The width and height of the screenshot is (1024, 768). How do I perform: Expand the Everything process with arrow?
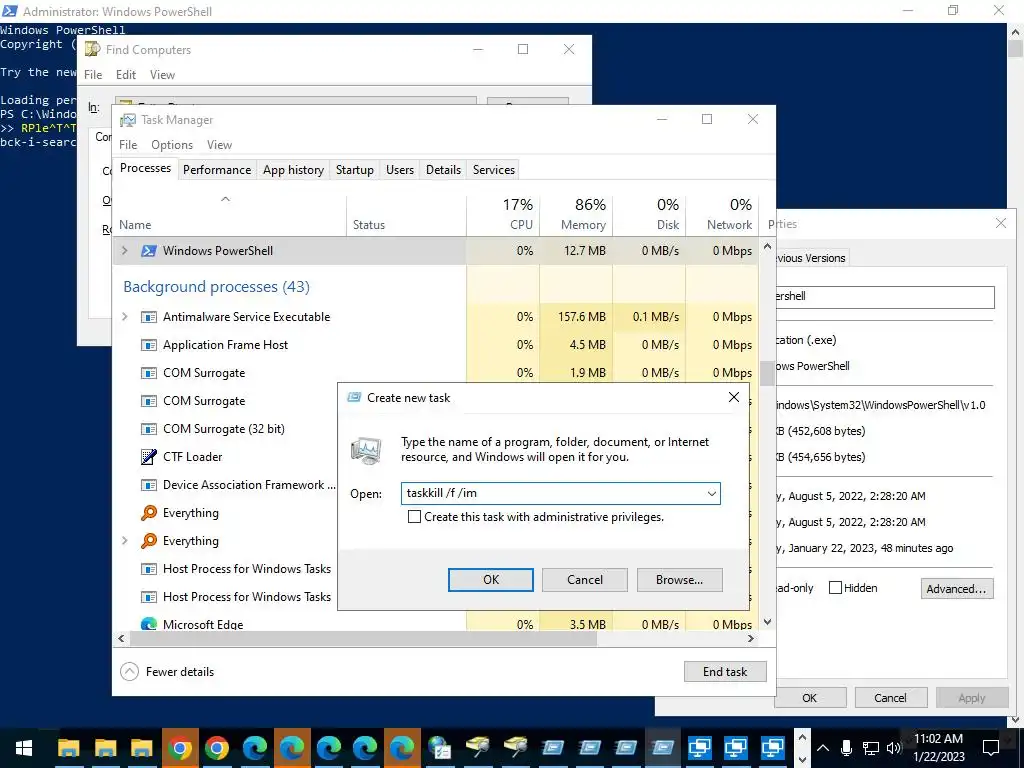click(125, 541)
